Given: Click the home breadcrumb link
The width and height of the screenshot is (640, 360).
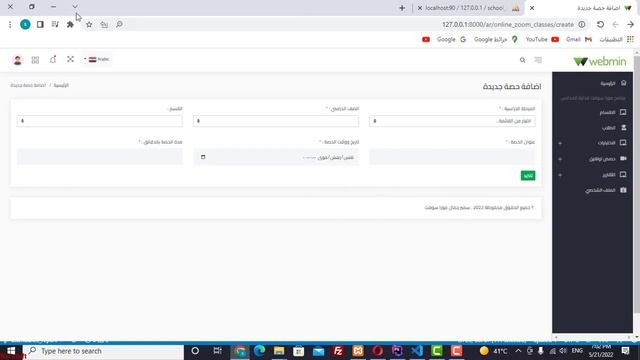Looking at the screenshot, I should tap(61, 85).
